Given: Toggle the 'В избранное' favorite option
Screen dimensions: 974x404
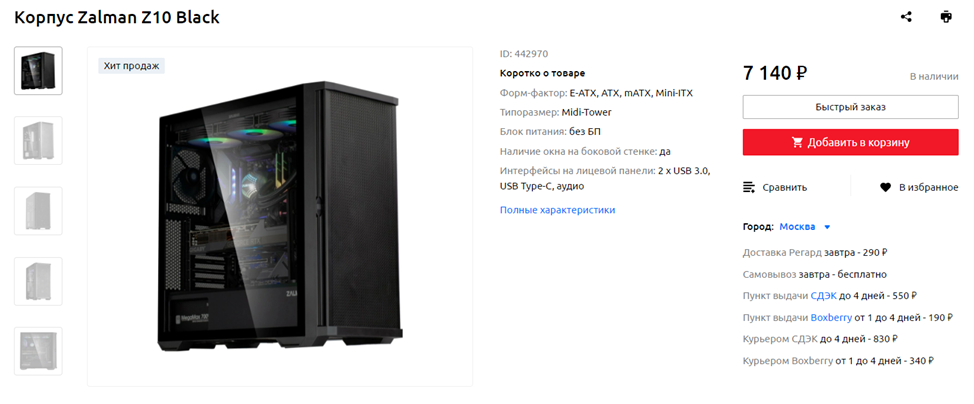Looking at the screenshot, I should [919, 187].
